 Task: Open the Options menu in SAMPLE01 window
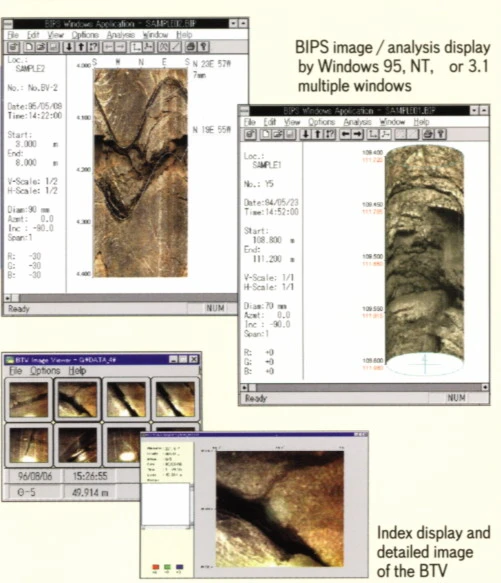tap(321, 122)
